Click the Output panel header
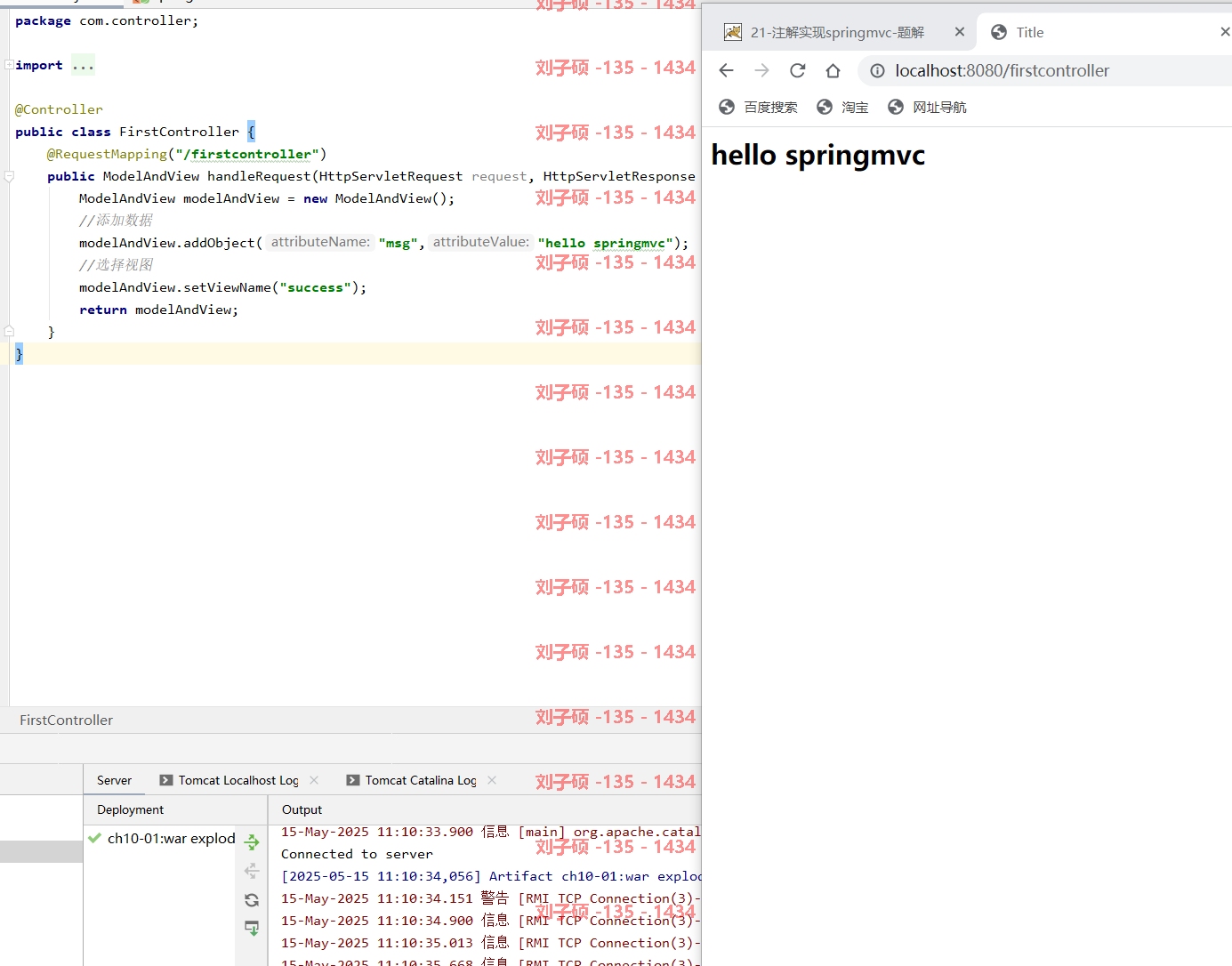This screenshot has width=1232, height=966. click(302, 809)
